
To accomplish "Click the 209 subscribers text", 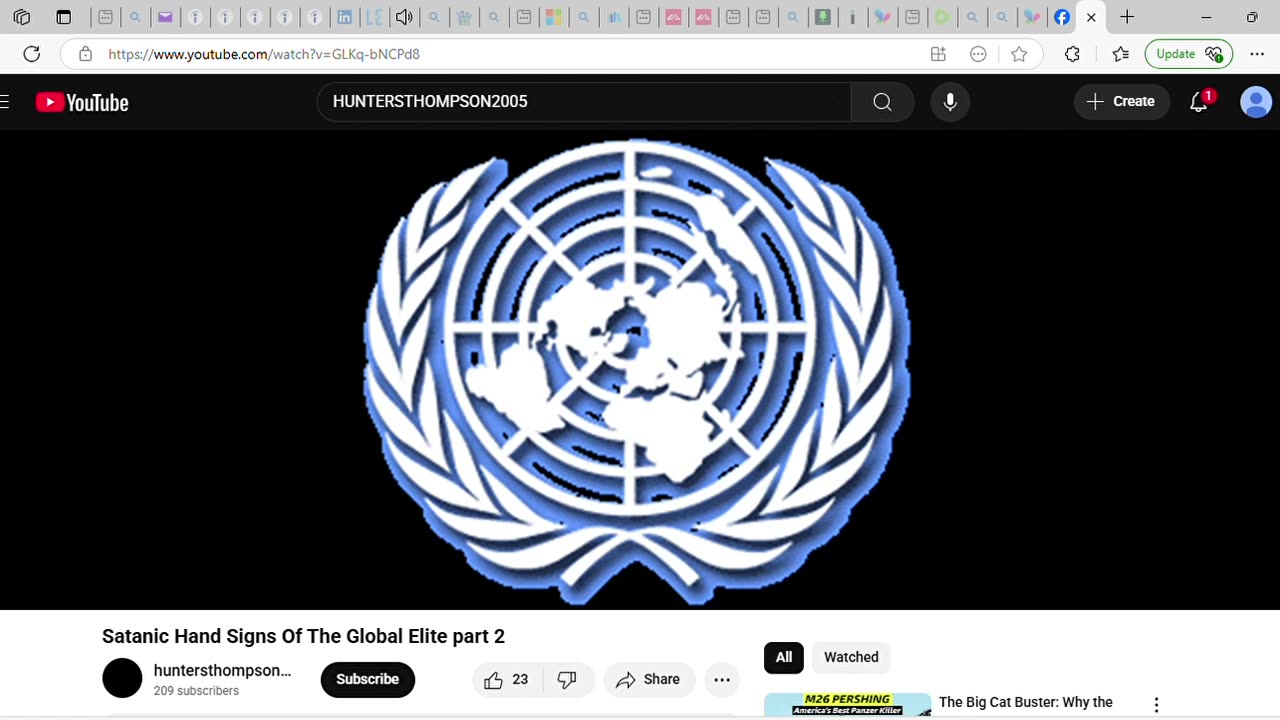I will click(x=196, y=691).
